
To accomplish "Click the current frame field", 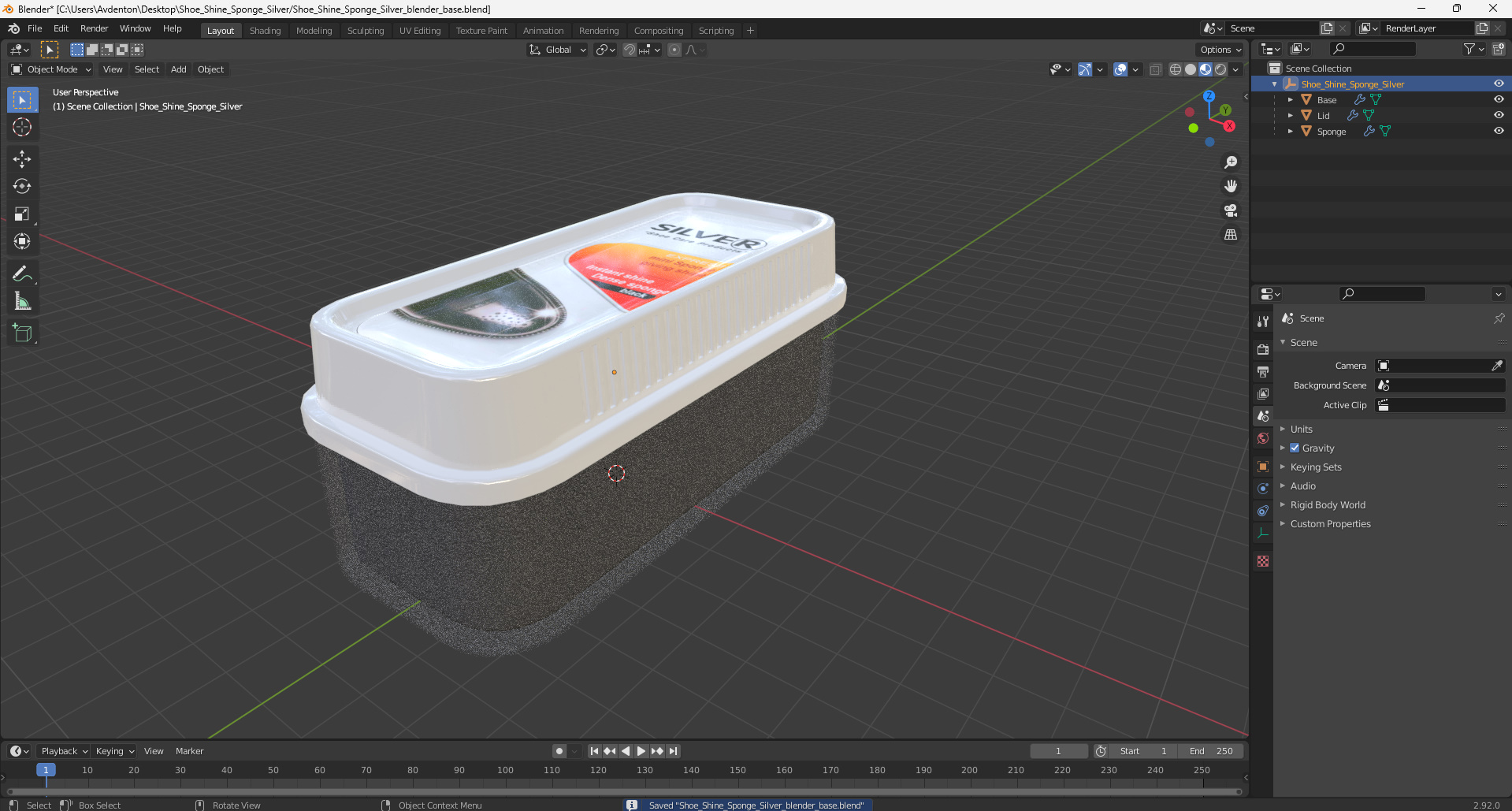I will click(x=1058, y=751).
